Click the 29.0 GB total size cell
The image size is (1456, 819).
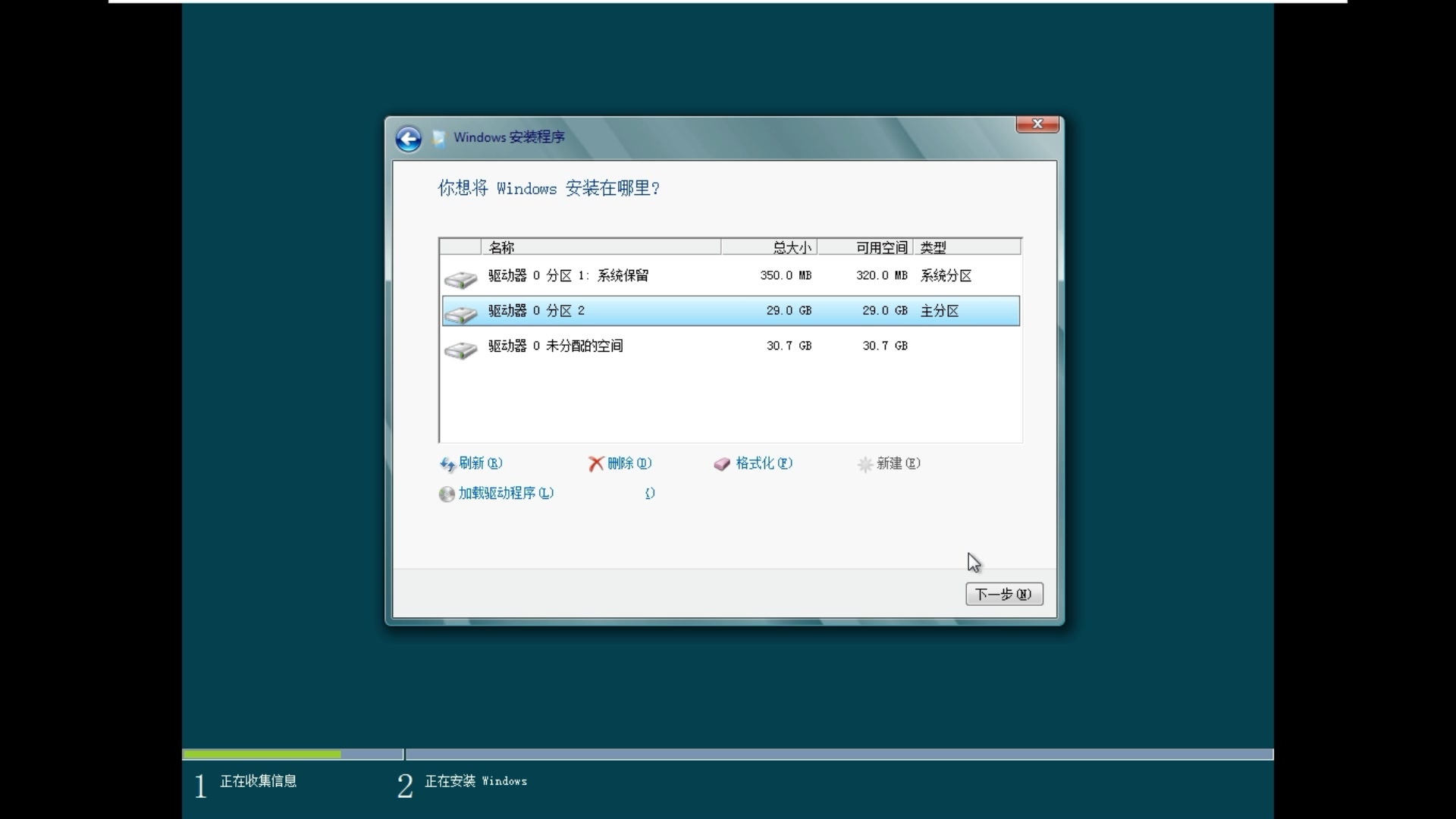[x=789, y=310]
